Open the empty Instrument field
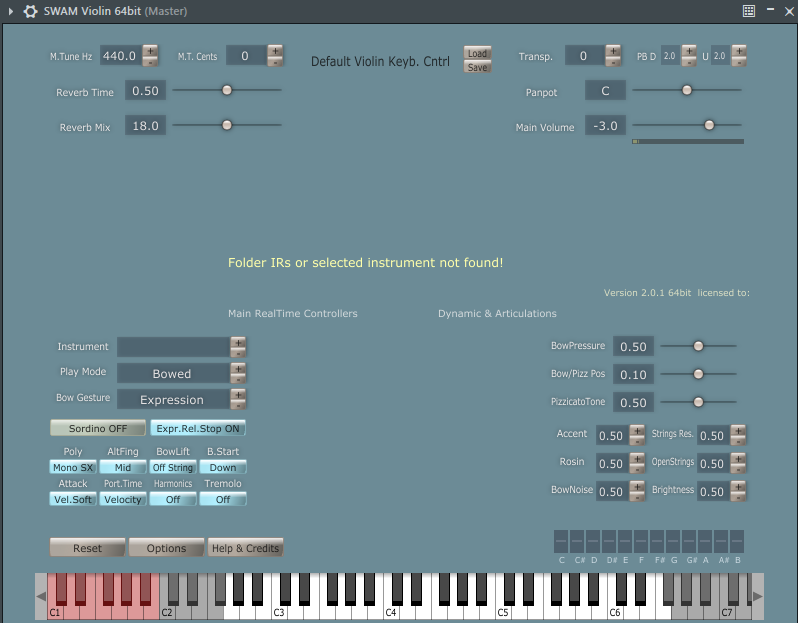This screenshot has width=798, height=623. pyautogui.click(x=173, y=347)
